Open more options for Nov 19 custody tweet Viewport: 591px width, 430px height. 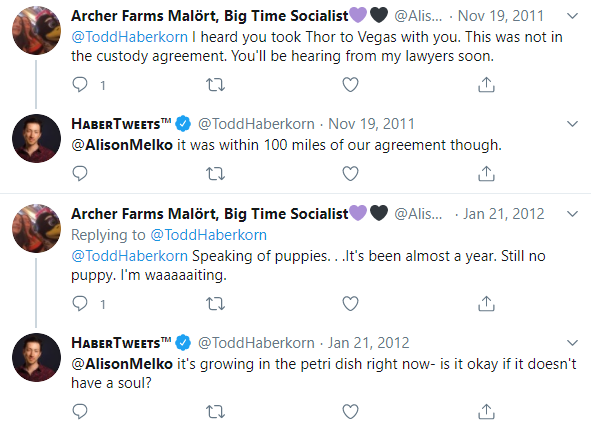click(572, 16)
